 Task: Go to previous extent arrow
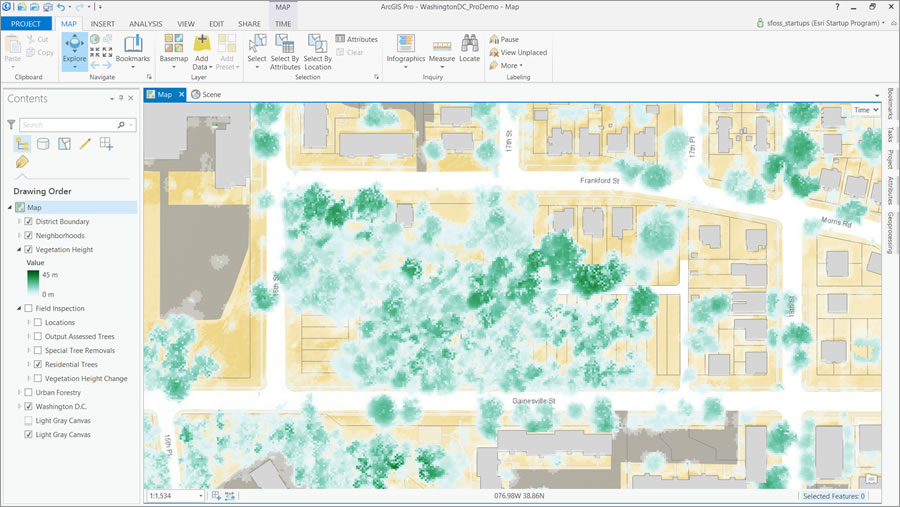point(95,65)
